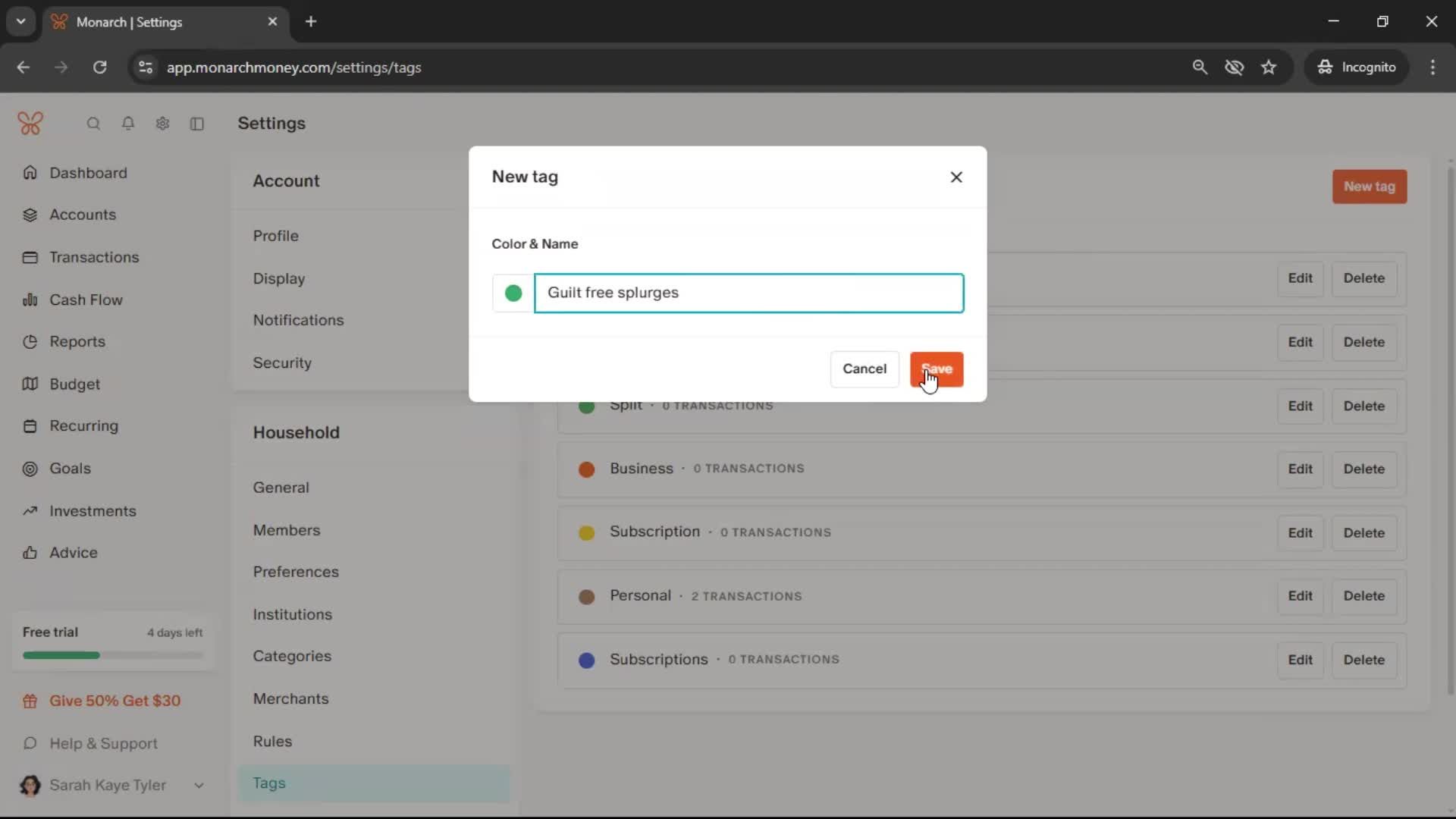
Task: Open Chrome three-dot menu
Action: point(1432,67)
